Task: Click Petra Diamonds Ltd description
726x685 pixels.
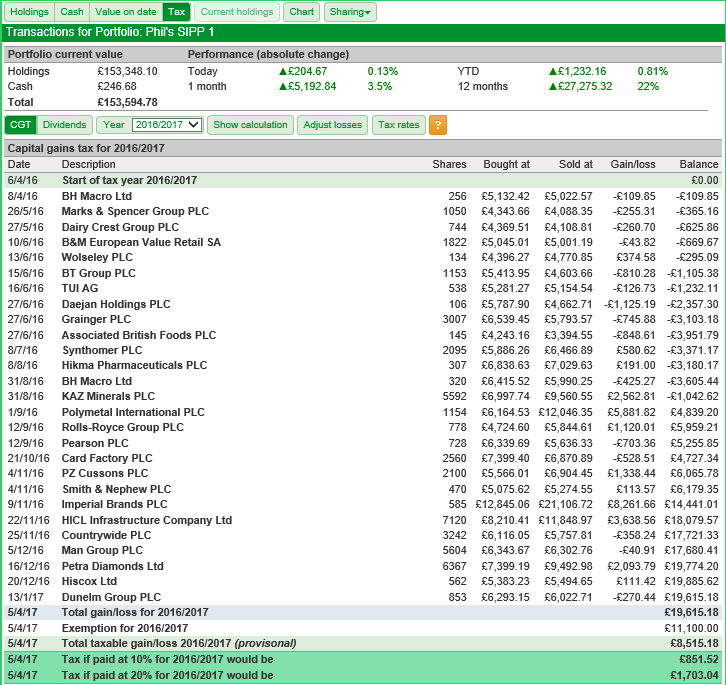Action: pyautogui.click(x=113, y=566)
